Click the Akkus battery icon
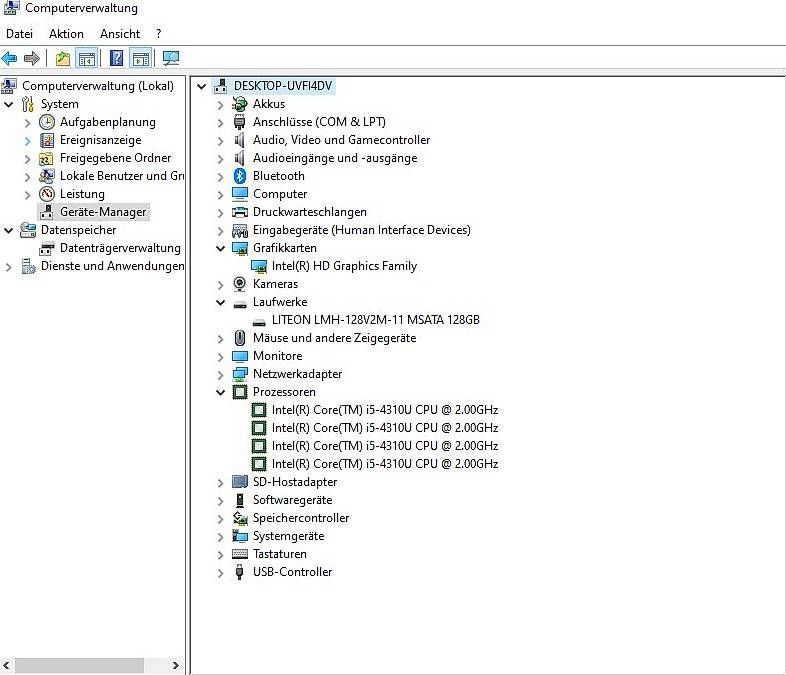This screenshot has height=675, width=786. (240, 104)
